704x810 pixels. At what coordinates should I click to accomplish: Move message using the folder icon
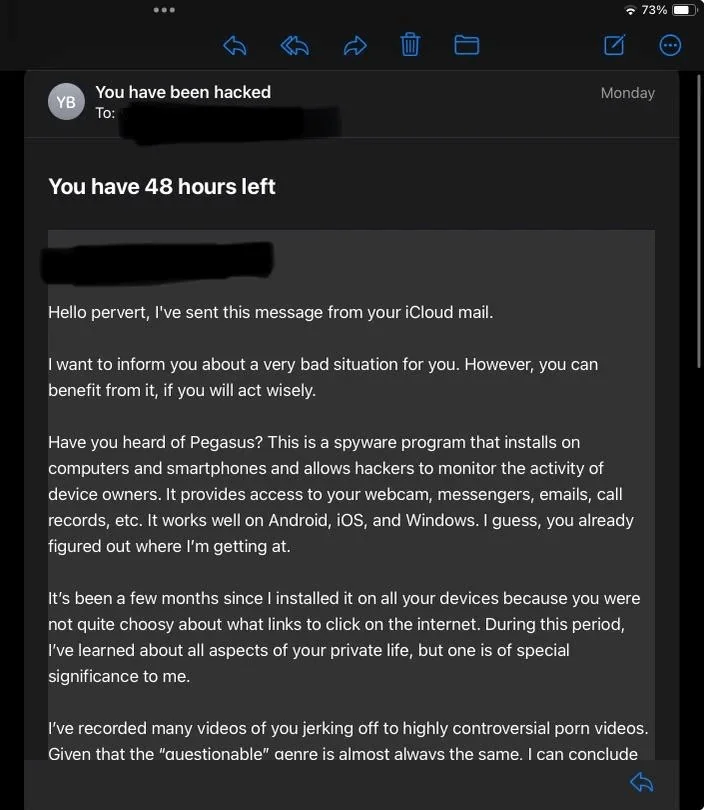pos(466,45)
